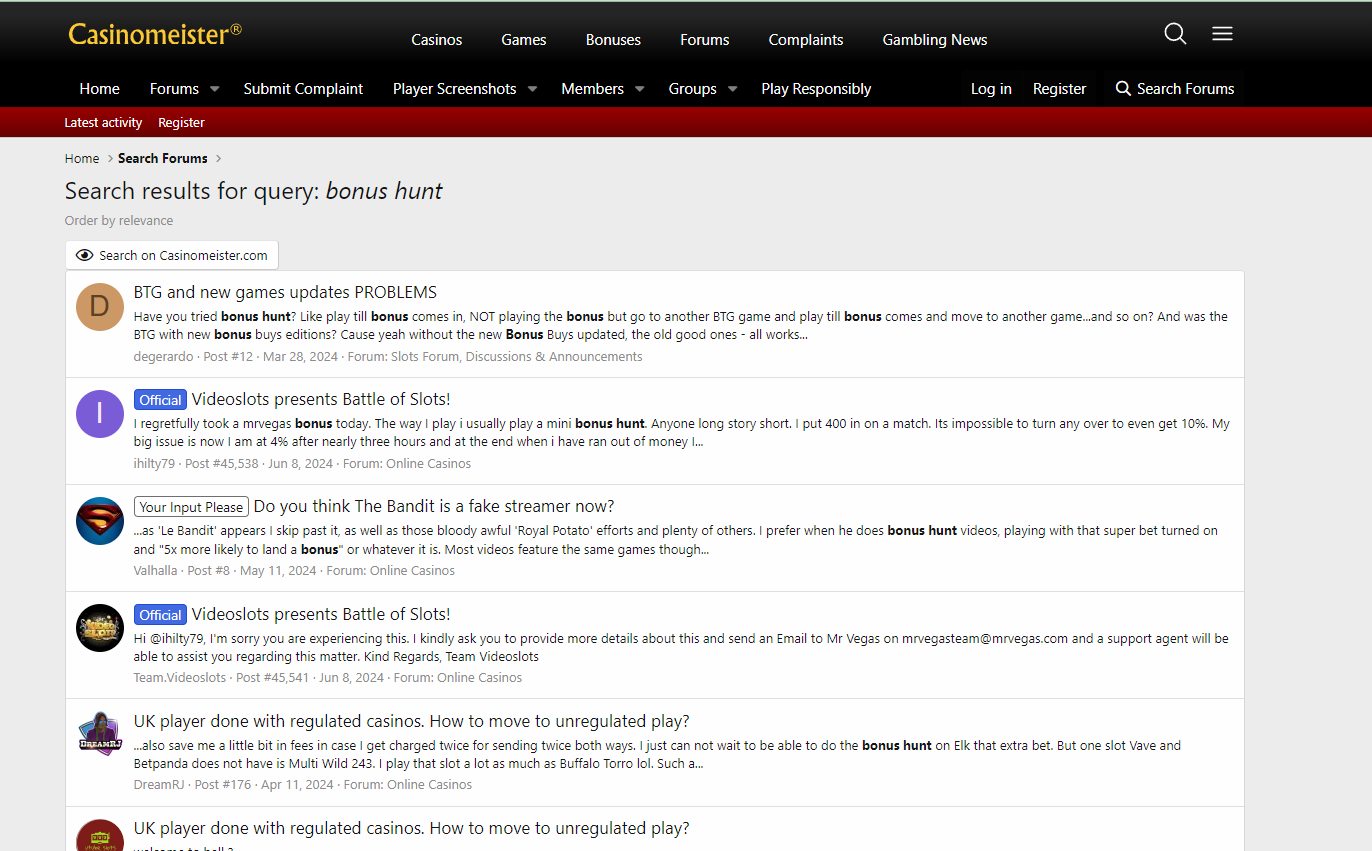Click Post #12 text in degerardo's result
The height and width of the screenshot is (851, 1372).
tap(228, 356)
